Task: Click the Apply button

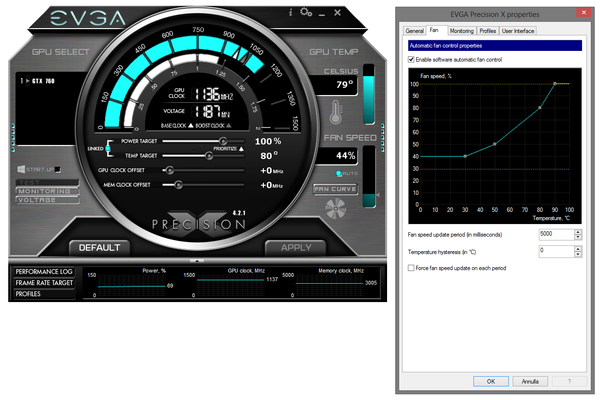Action: [x=296, y=248]
